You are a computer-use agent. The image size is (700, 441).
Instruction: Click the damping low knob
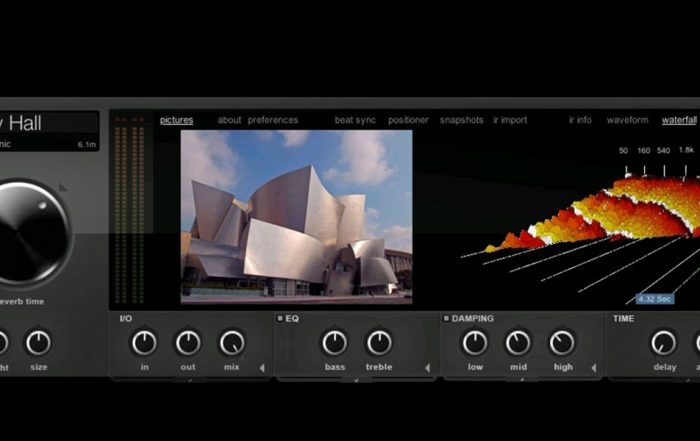point(475,343)
